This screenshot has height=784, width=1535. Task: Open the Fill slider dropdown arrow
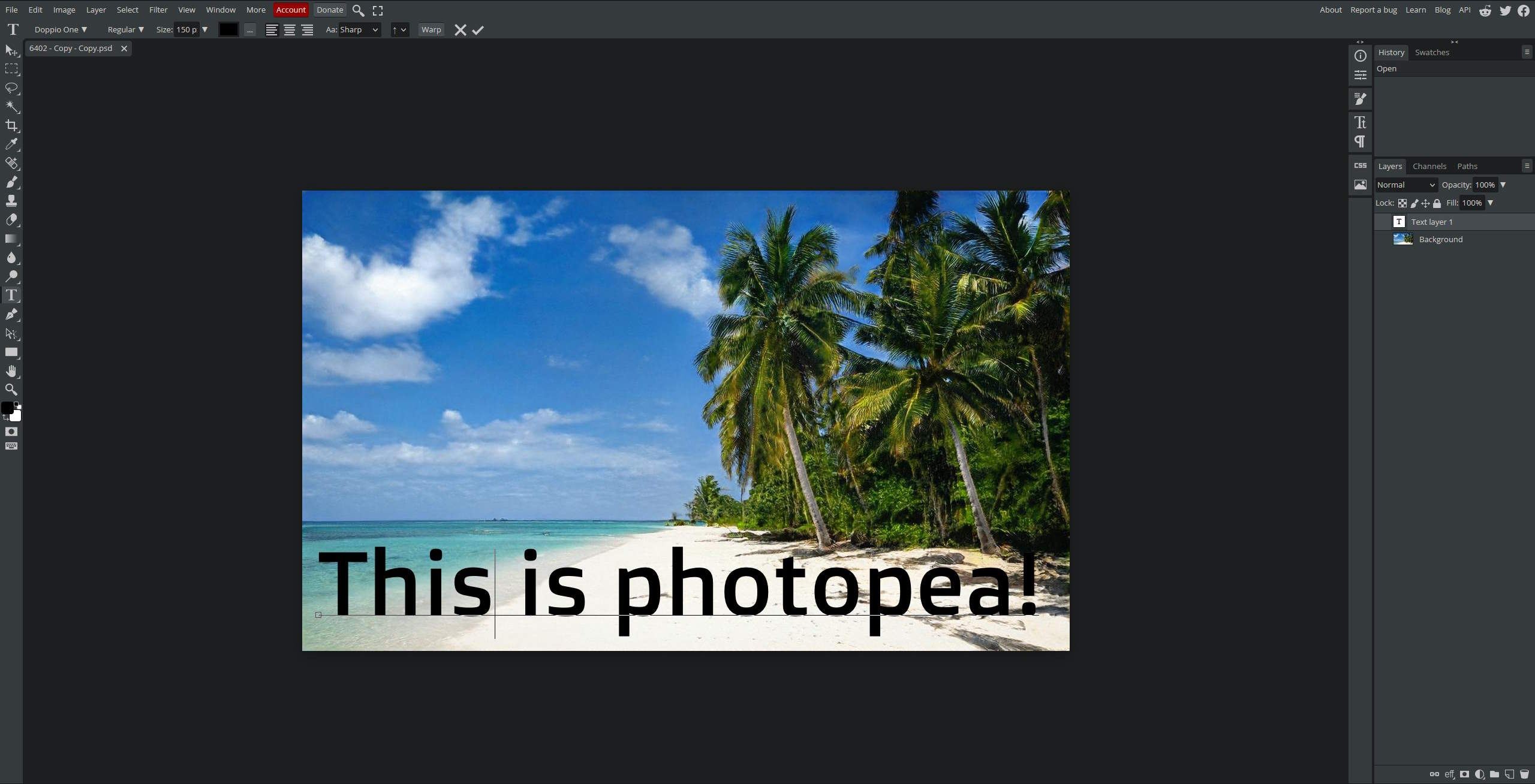1491,203
